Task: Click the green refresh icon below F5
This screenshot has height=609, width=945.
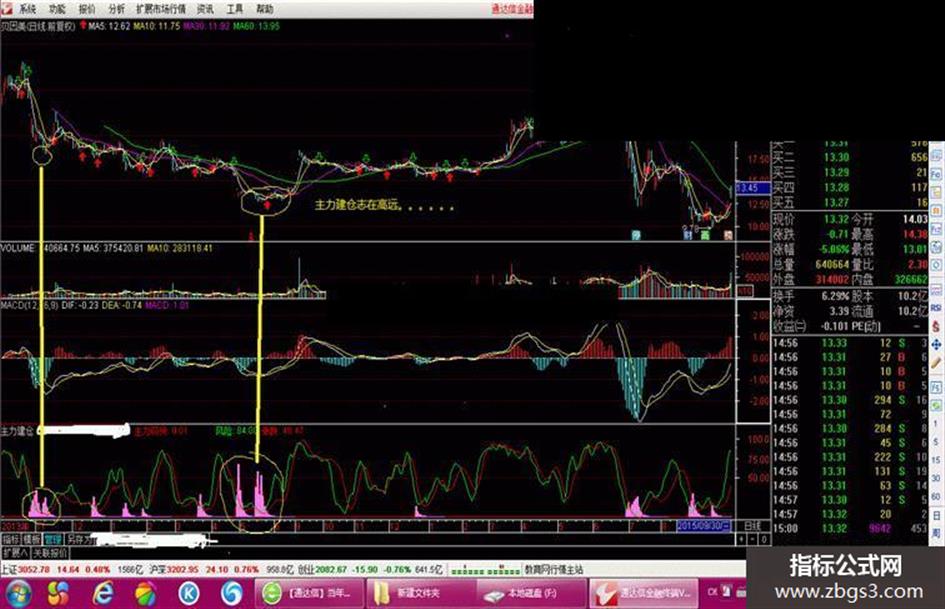Action: [x=937, y=405]
